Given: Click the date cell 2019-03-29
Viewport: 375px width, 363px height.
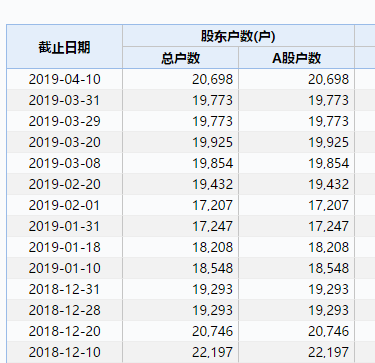Looking at the screenshot, I should 64,121.
